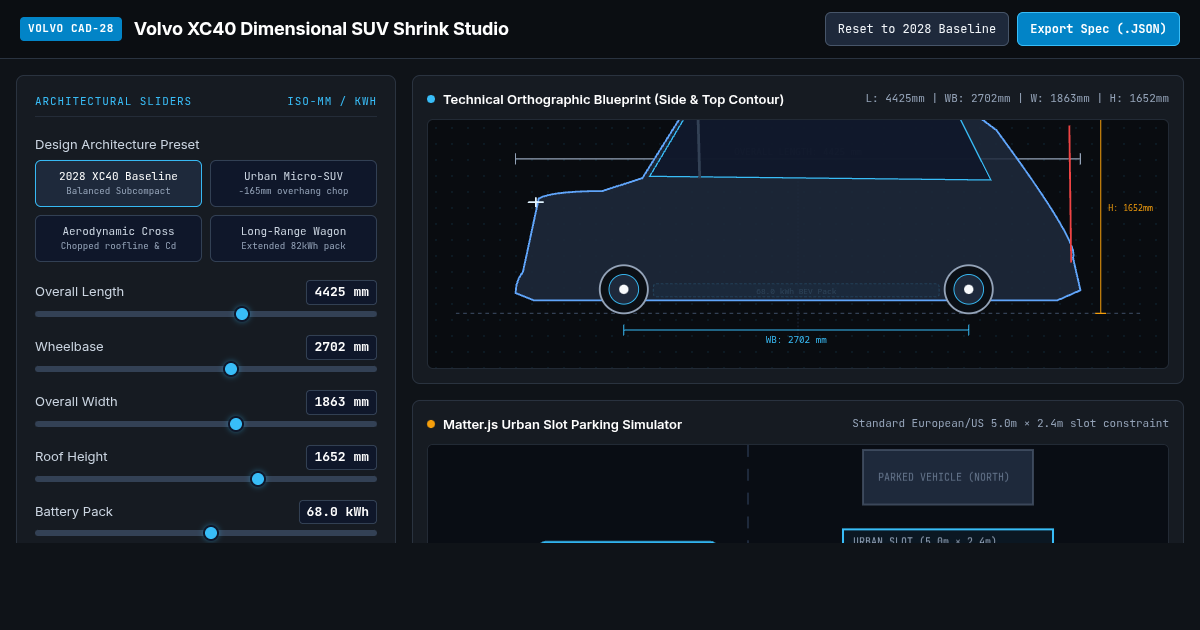The width and height of the screenshot is (1200, 630).
Task: Adjust the Overall Length slider handle
Action: (x=242, y=314)
